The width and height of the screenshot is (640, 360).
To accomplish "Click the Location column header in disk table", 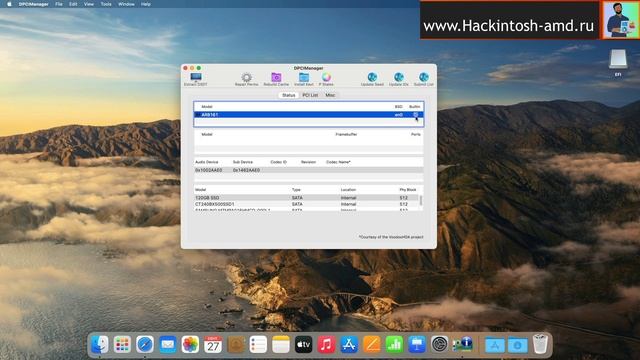I will click(348, 190).
